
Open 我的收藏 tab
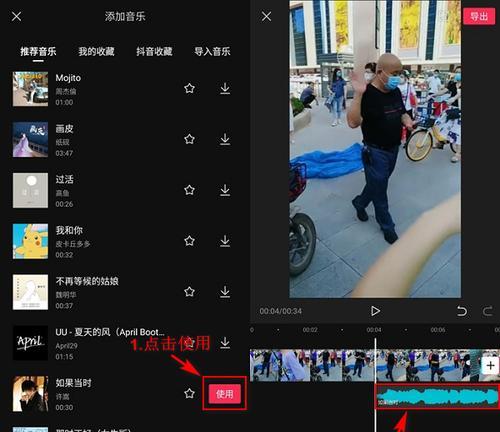96,52
